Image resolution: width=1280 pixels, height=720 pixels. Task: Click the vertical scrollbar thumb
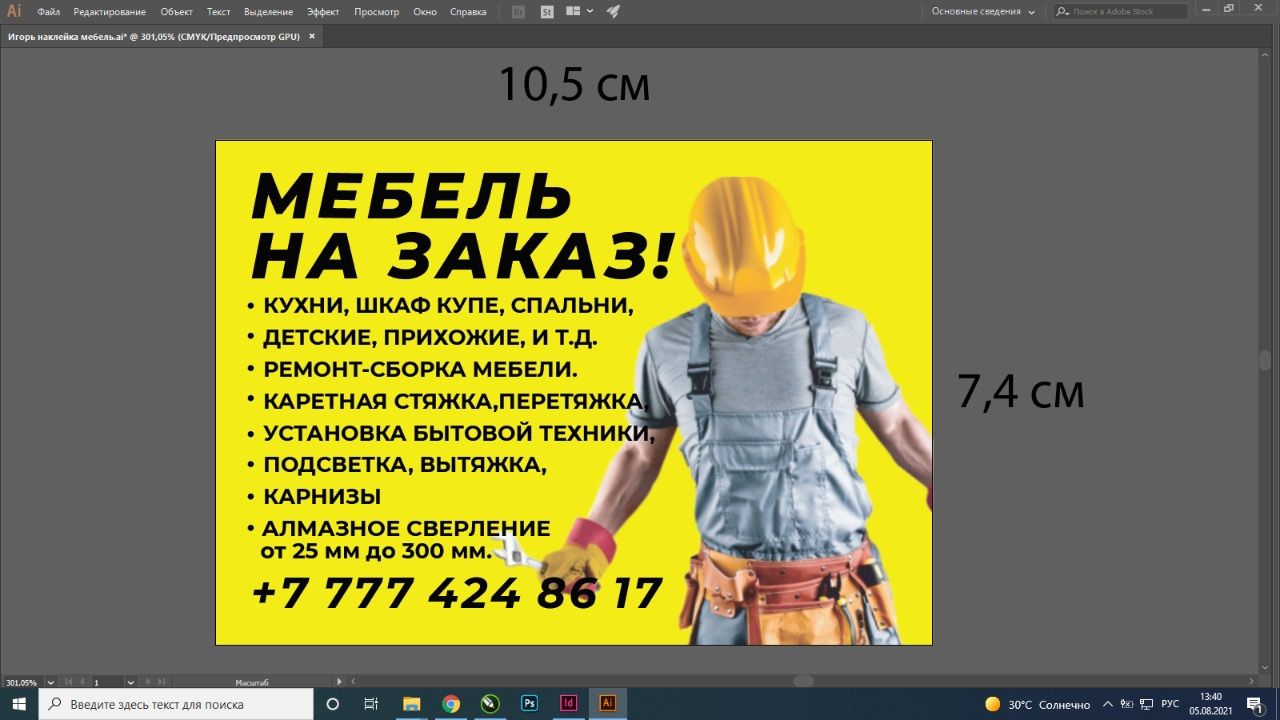(x=1265, y=360)
